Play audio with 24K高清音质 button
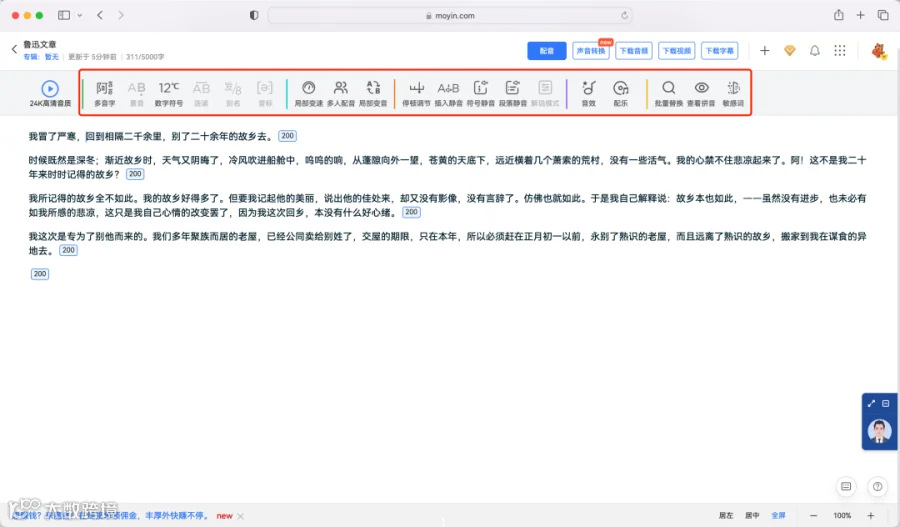900x527 pixels. coord(50,94)
